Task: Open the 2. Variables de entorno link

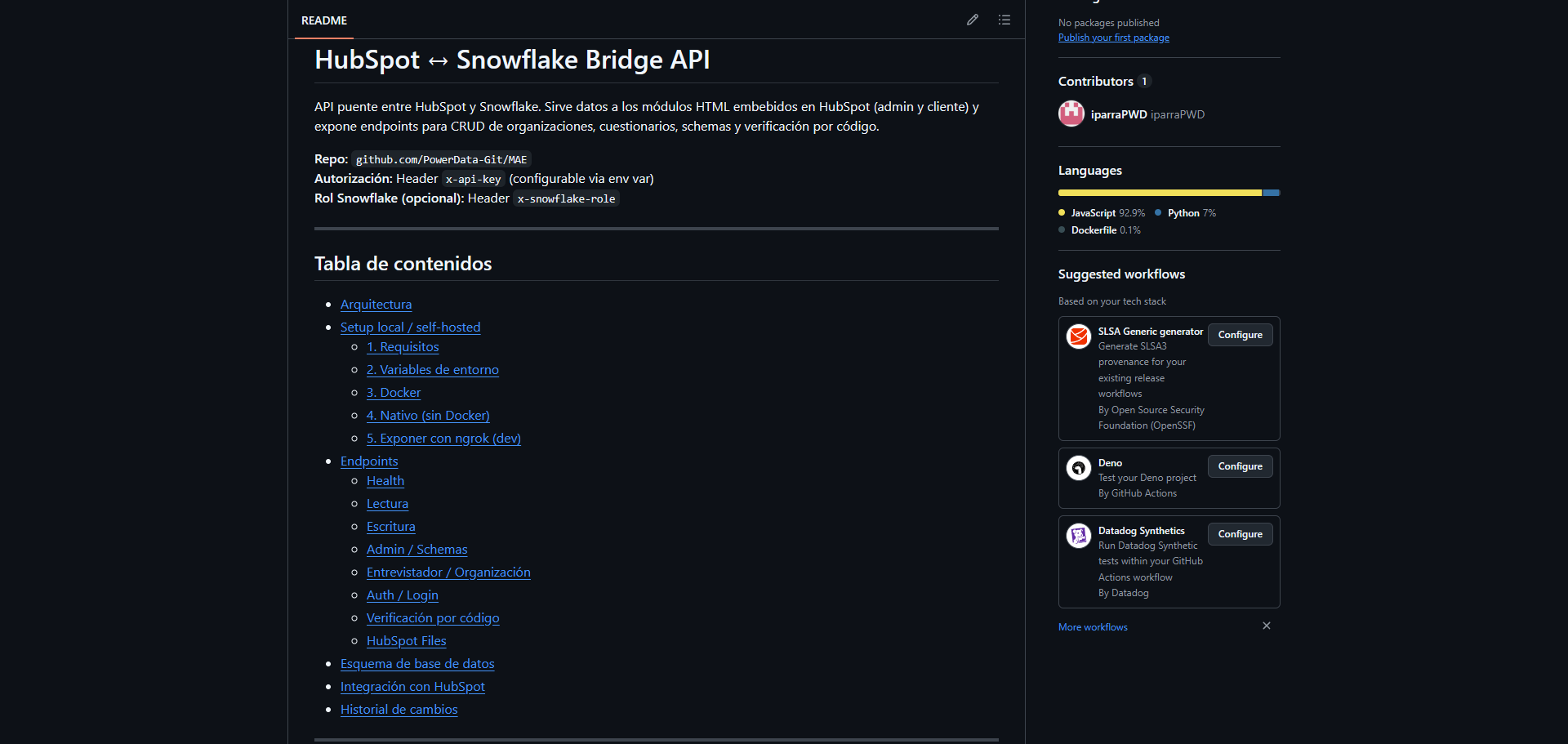Action: (432, 369)
